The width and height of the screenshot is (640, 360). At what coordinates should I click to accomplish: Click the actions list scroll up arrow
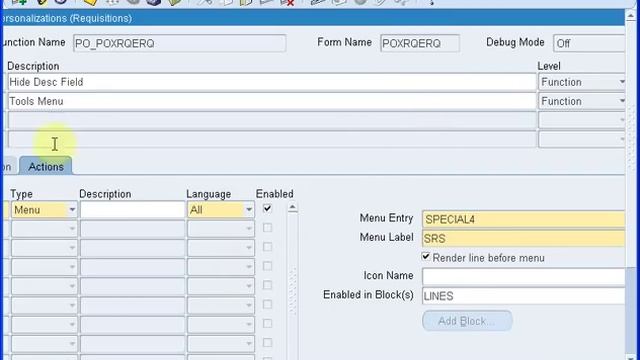point(292,208)
